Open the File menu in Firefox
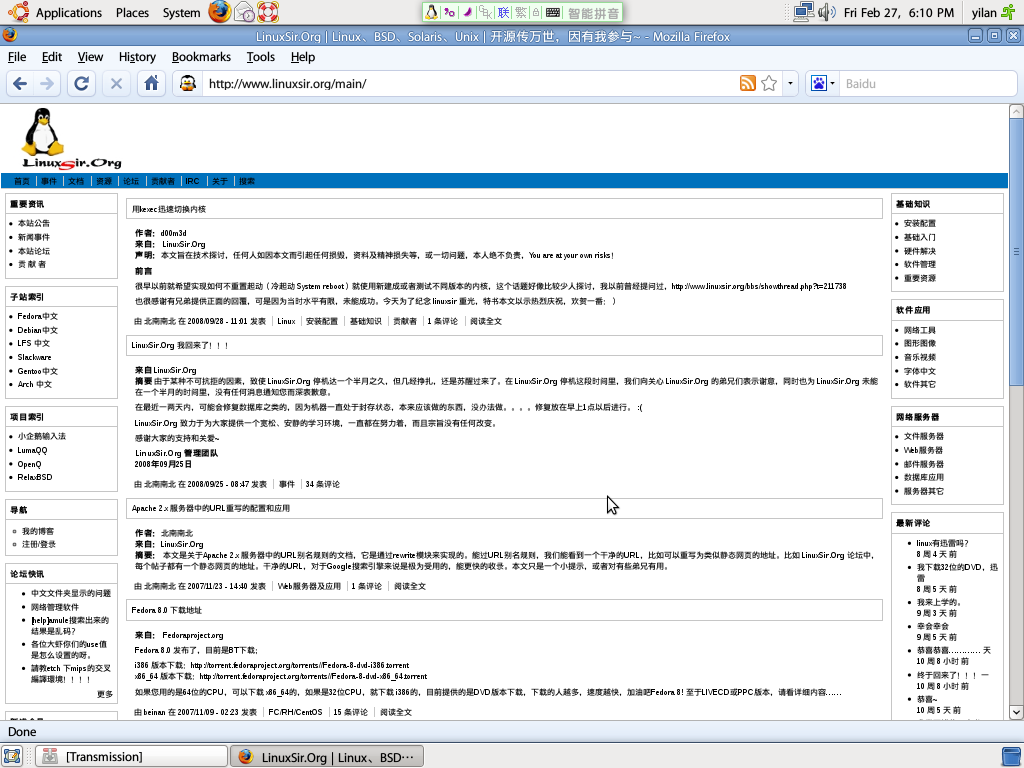 tap(17, 57)
